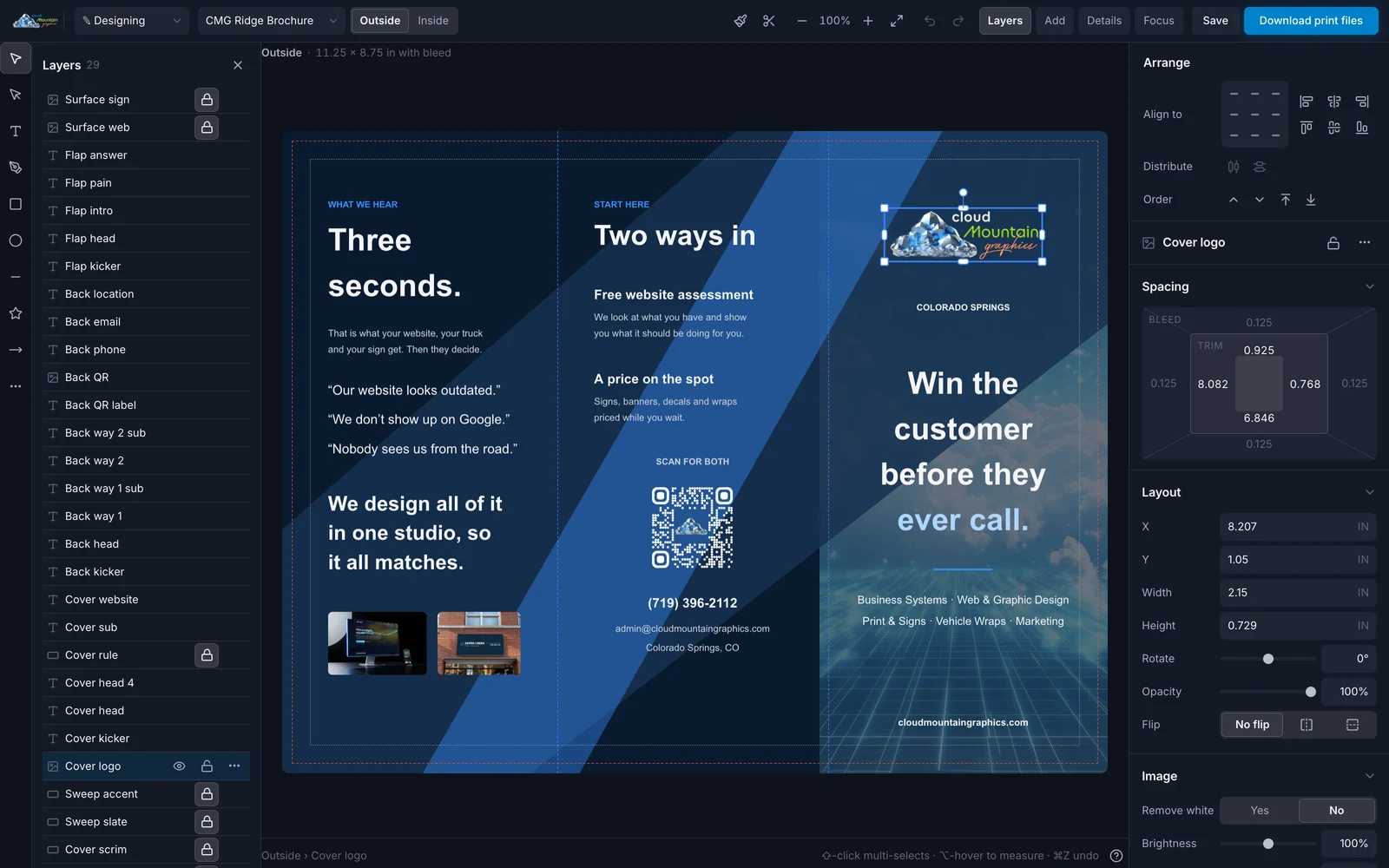The image size is (1389, 868).
Task: Collapse the Spacing section
Action: click(x=1369, y=287)
